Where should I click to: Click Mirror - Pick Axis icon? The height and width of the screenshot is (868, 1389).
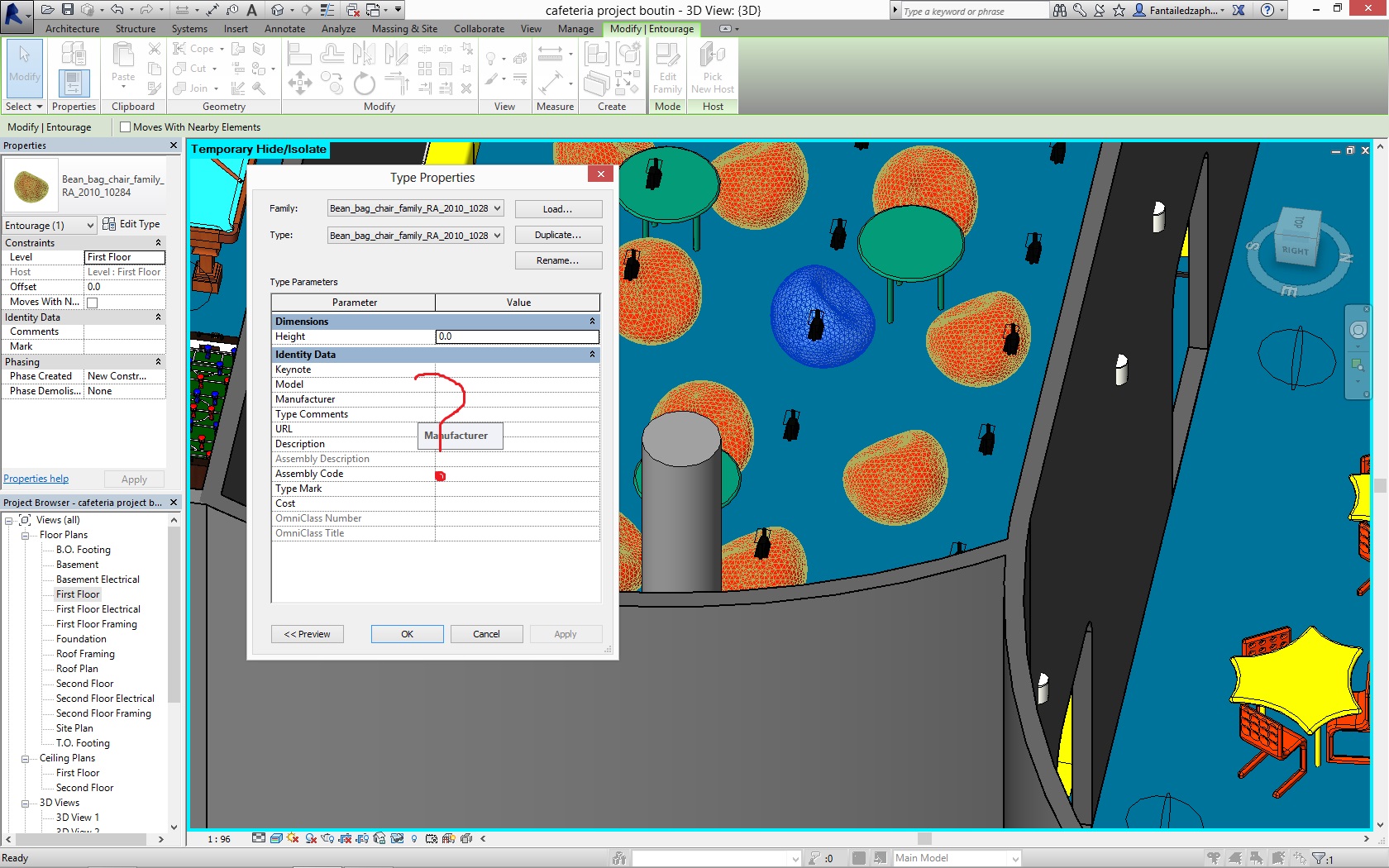click(364, 55)
